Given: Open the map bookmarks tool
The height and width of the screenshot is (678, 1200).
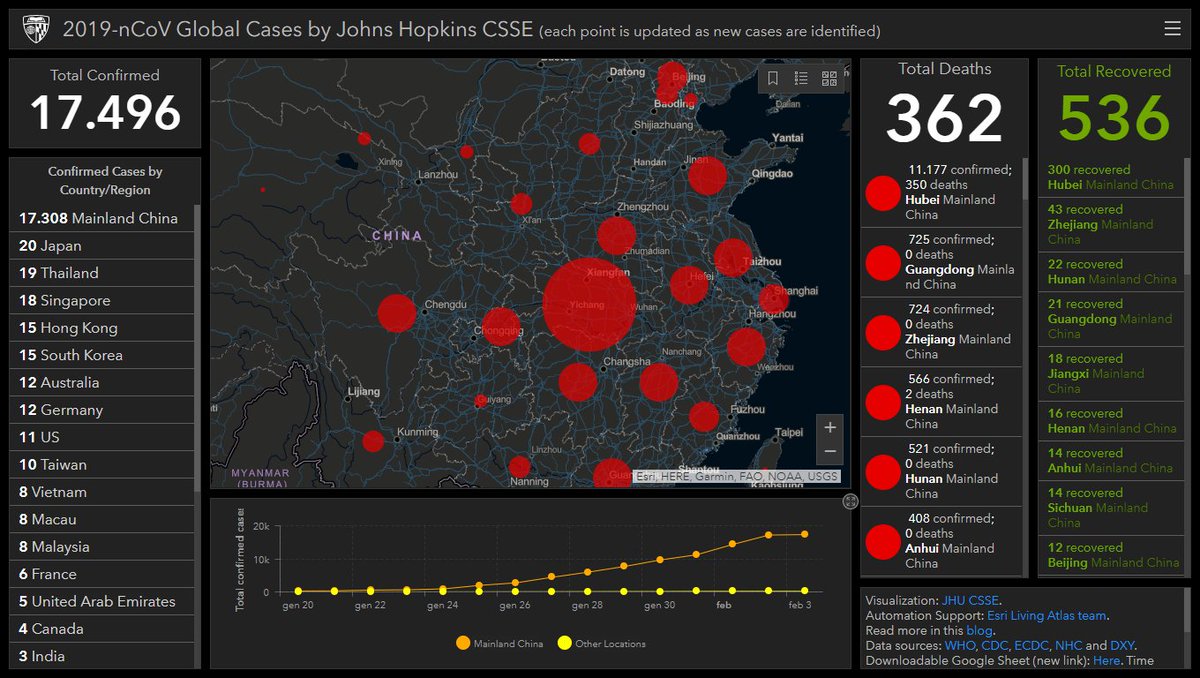Looking at the screenshot, I should (773, 78).
